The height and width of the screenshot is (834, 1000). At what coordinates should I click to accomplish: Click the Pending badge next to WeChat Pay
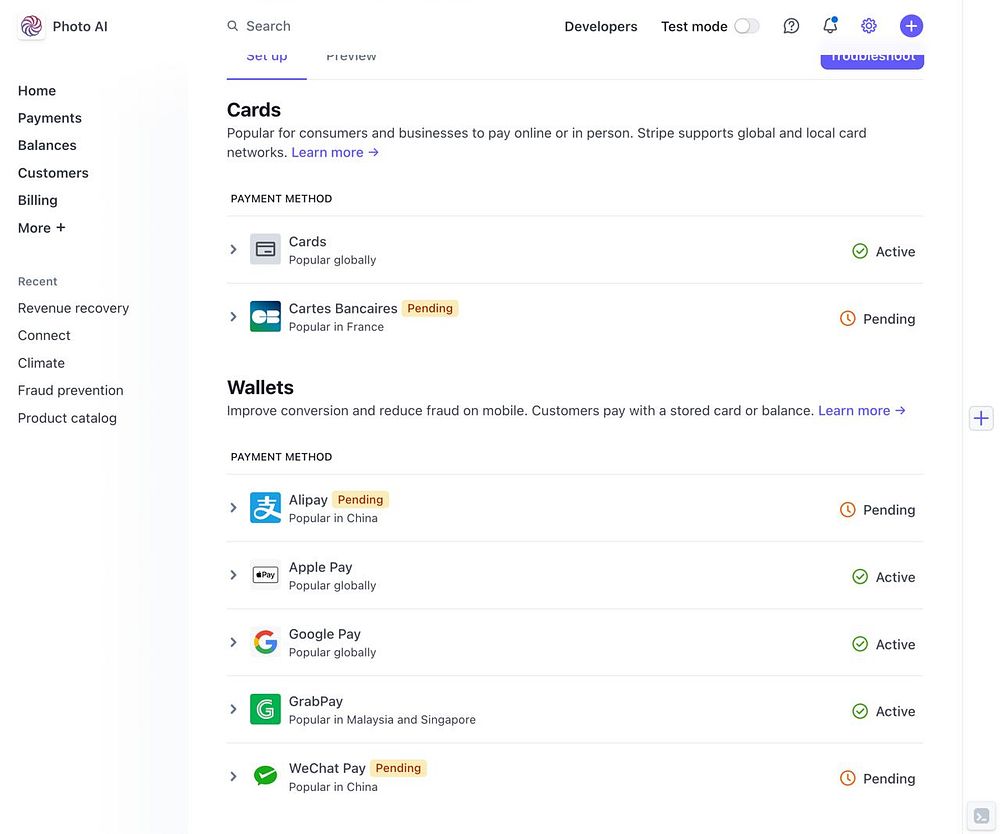[x=398, y=768]
